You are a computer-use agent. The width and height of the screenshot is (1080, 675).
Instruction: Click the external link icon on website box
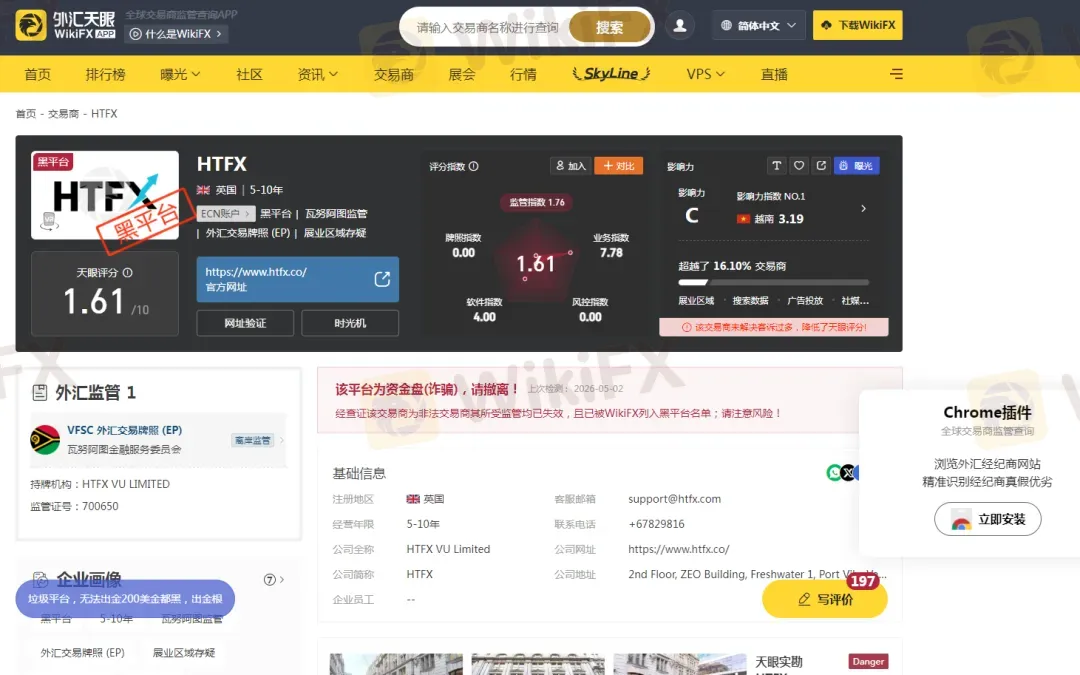point(382,279)
